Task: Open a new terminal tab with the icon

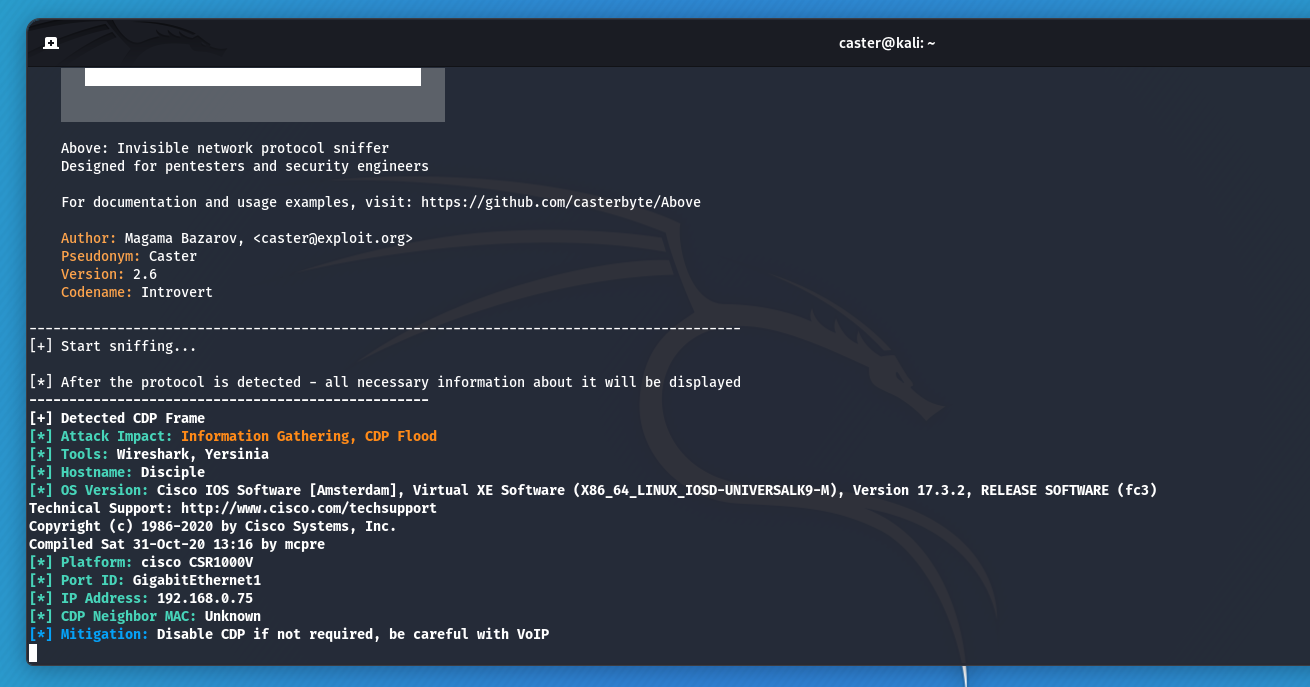Action: click(x=51, y=43)
